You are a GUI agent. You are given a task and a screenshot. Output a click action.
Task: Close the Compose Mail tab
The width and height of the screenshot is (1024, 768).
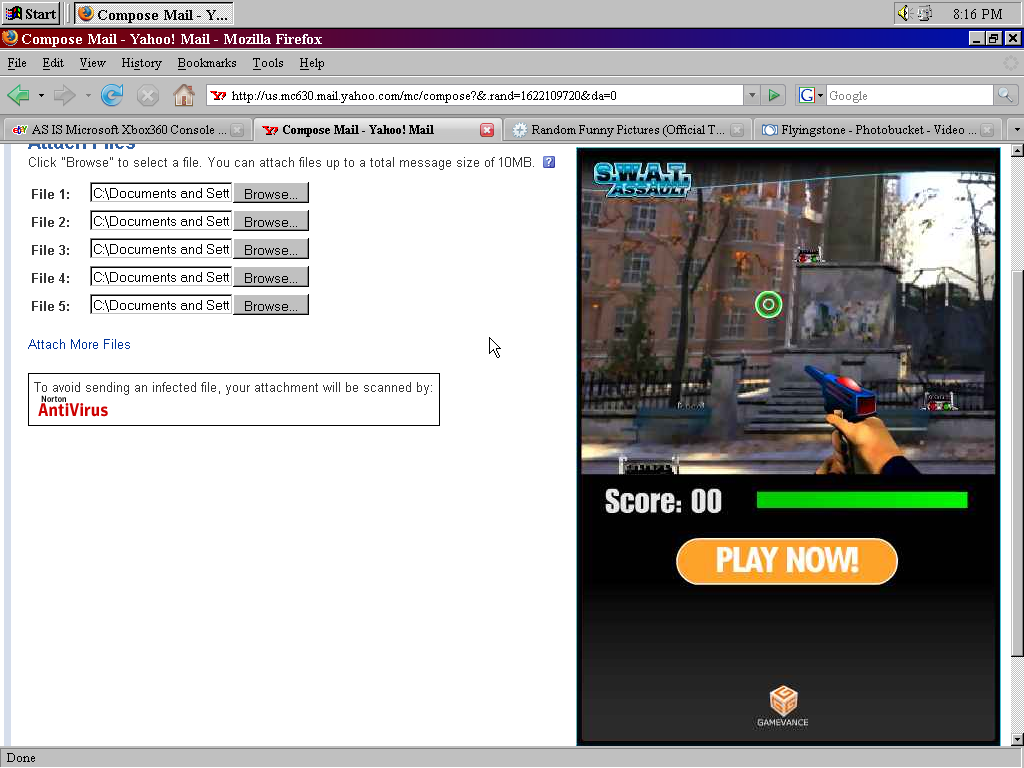click(487, 130)
